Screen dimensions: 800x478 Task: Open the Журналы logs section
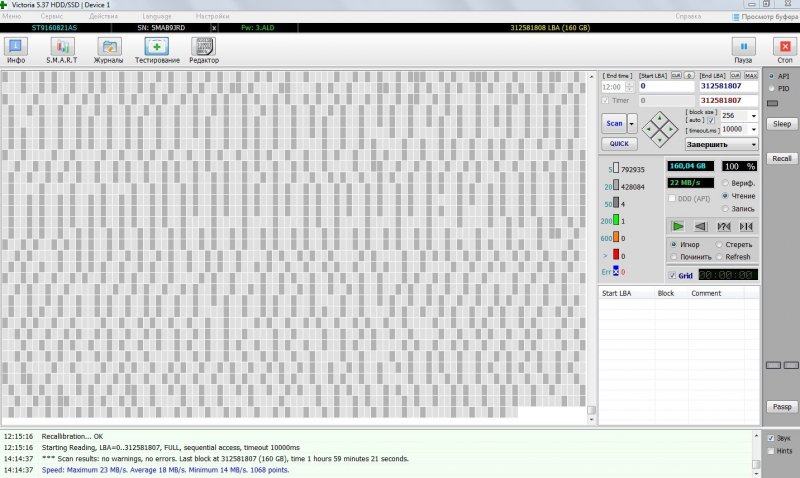pyautogui.click(x=109, y=49)
